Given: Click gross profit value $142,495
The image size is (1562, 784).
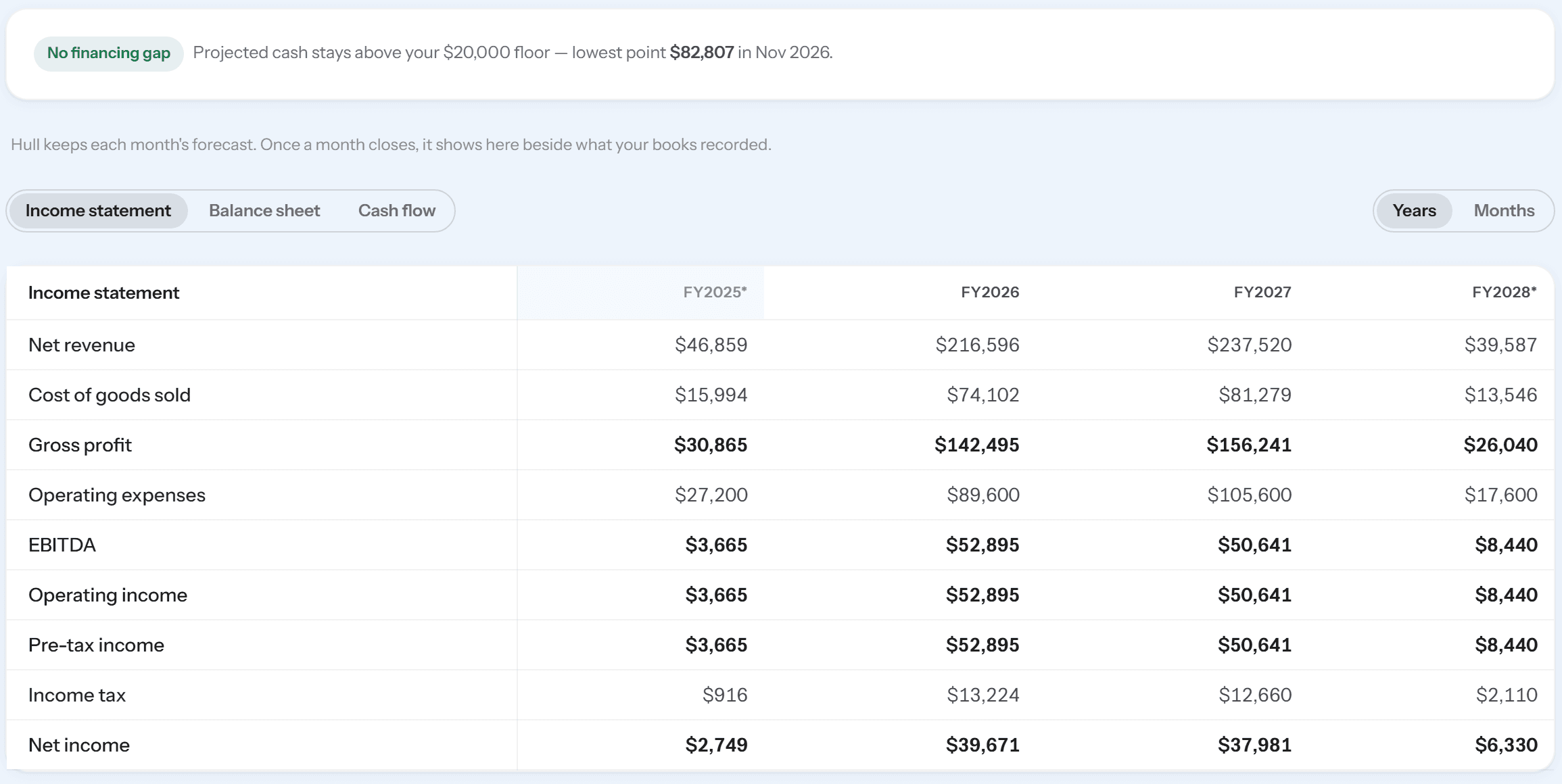Looking at the screenshot, I should coord(976,445).
